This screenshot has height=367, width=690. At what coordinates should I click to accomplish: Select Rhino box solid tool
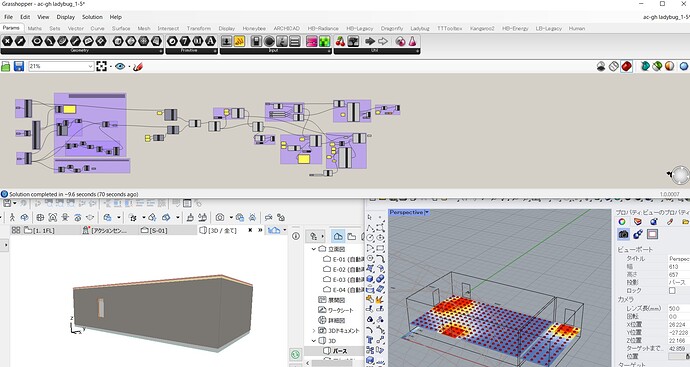(x=370, y=279)
